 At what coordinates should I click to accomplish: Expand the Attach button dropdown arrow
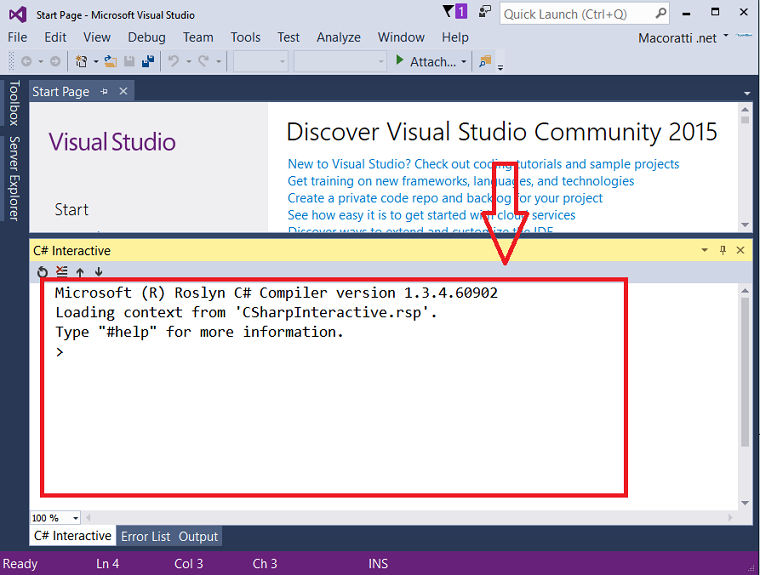click(464, 62)
